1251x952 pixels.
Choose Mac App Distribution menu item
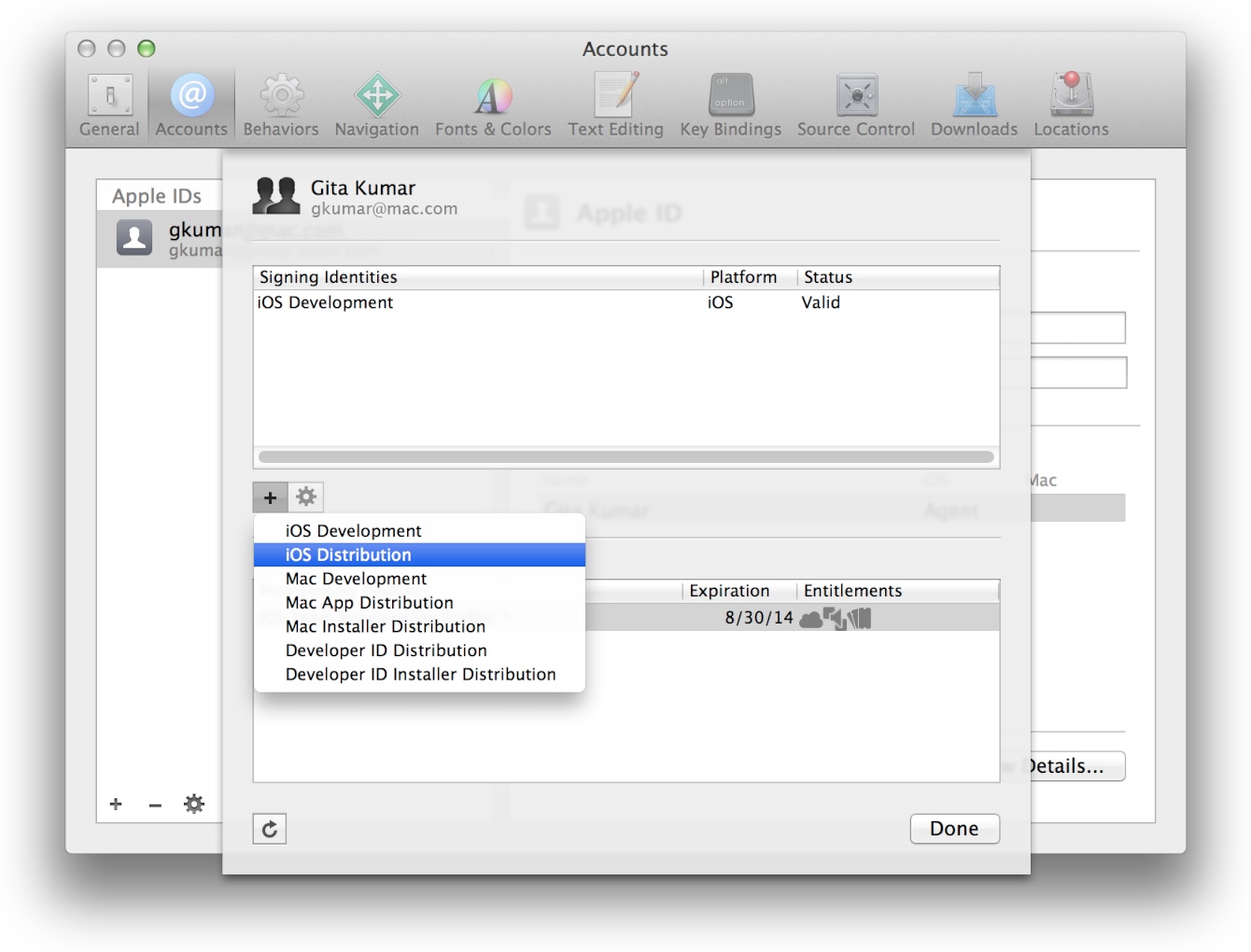click(419, 603)
